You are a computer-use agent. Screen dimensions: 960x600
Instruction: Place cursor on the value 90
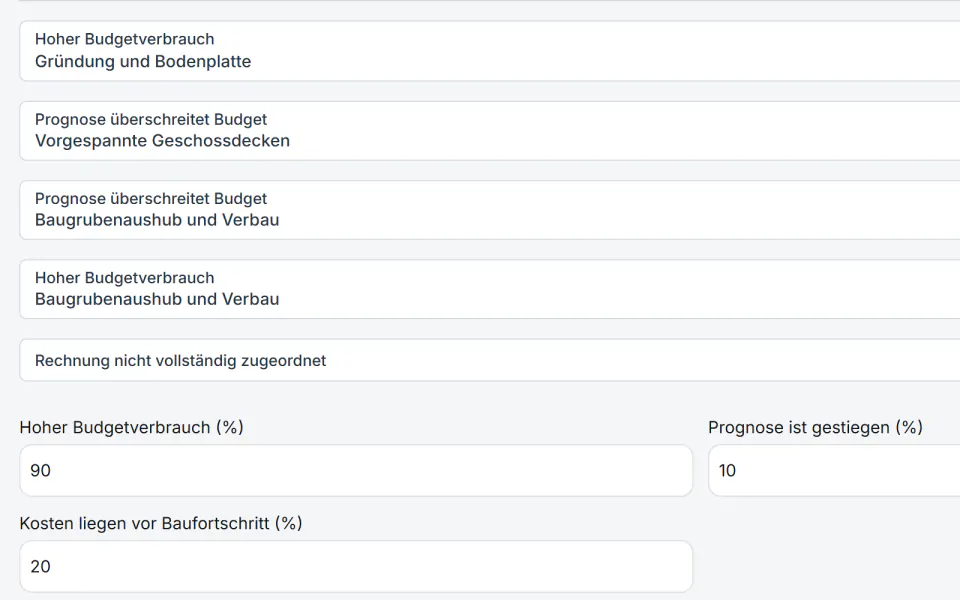click(x=40, y=470)
